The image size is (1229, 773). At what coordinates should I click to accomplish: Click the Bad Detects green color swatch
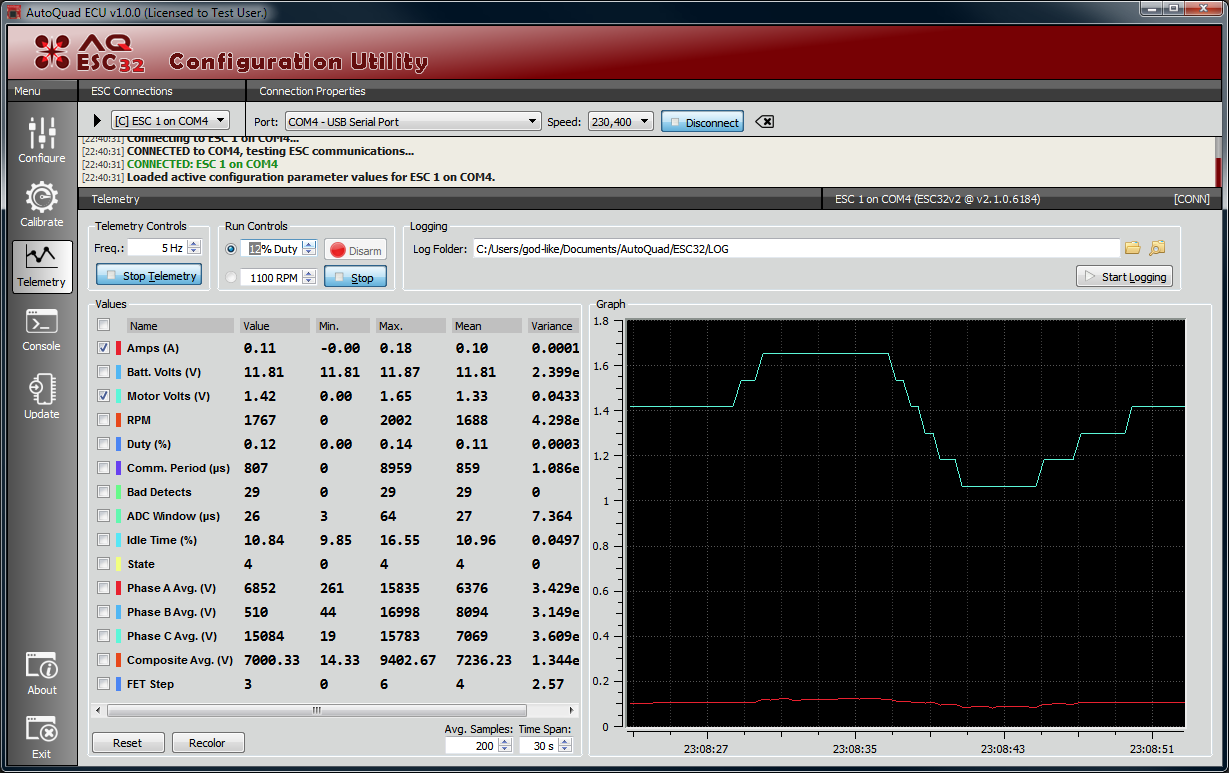click(119, 492)
